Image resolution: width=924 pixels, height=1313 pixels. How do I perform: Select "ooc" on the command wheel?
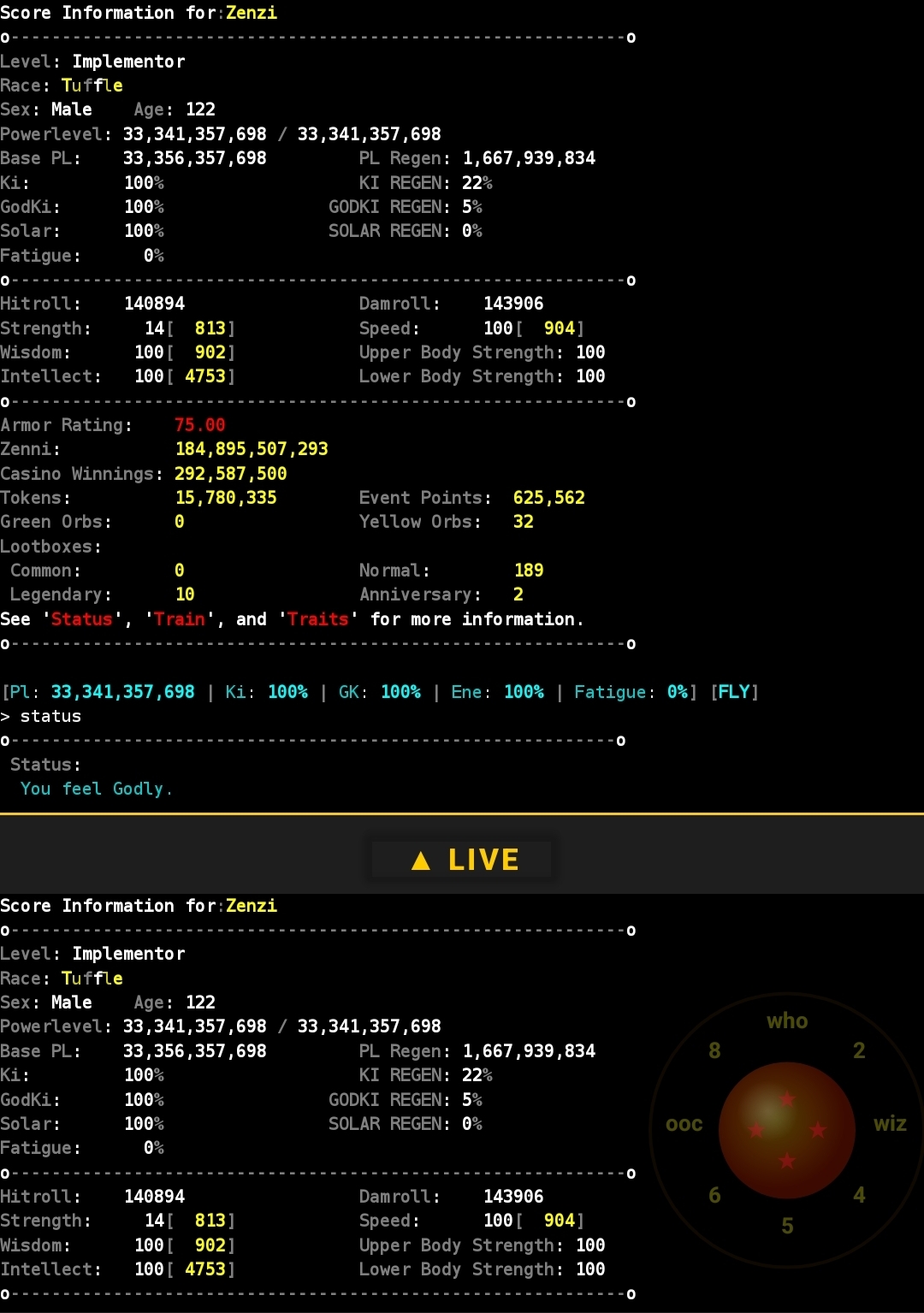[684, 1124]
